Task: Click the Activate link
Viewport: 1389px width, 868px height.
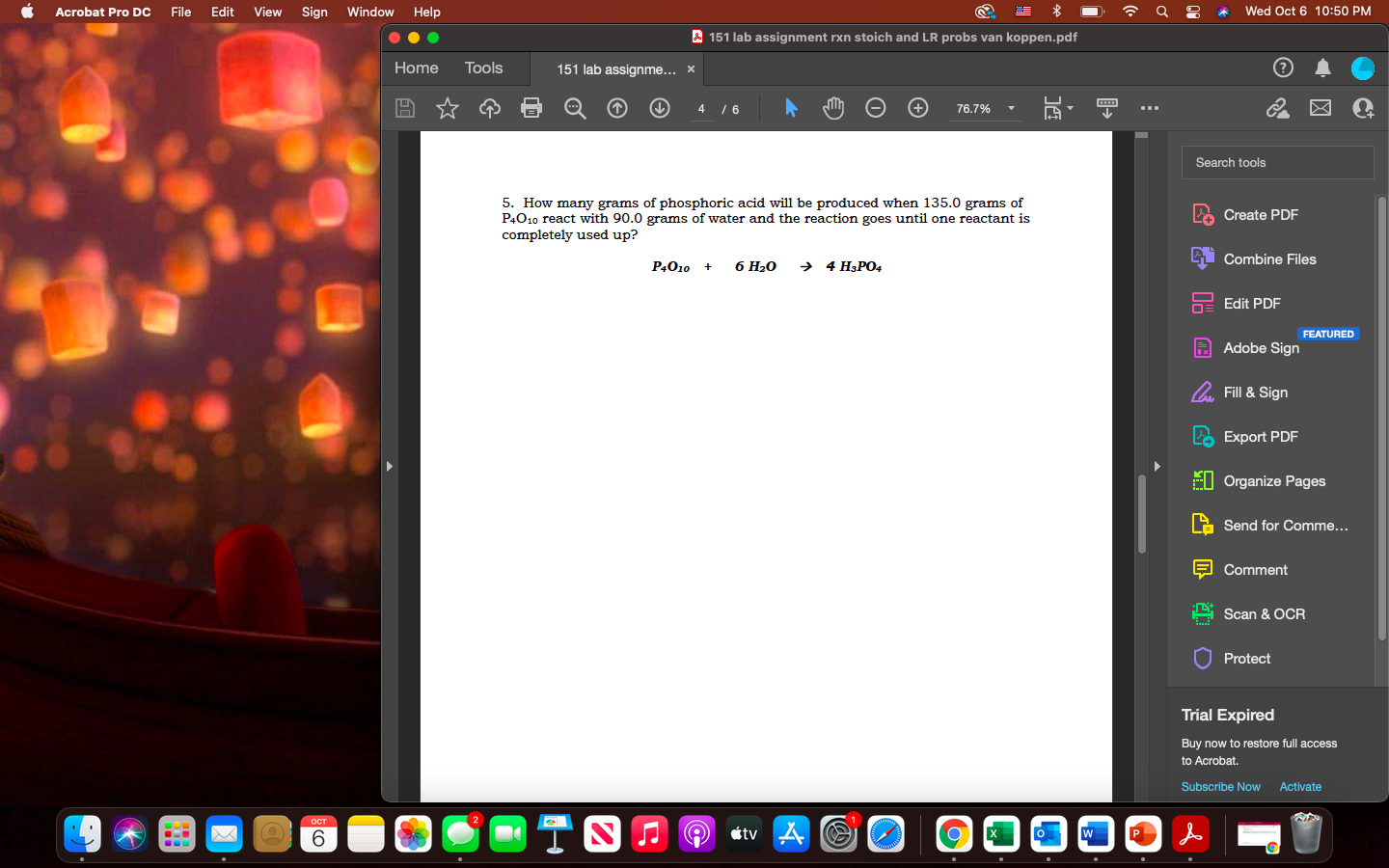Action: (1300, 786)
